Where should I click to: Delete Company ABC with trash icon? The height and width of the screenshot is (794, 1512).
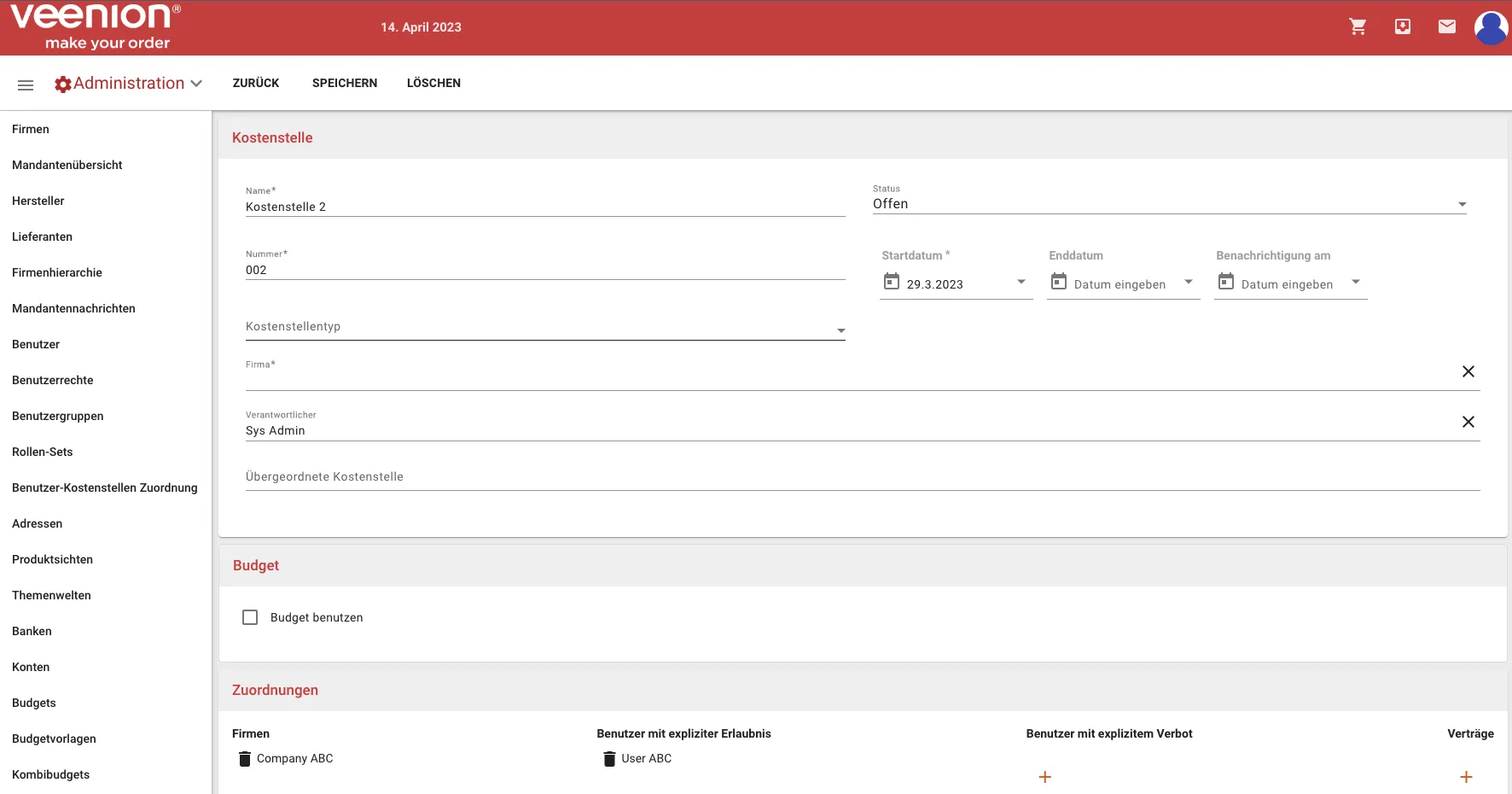(x=245, y=759)
